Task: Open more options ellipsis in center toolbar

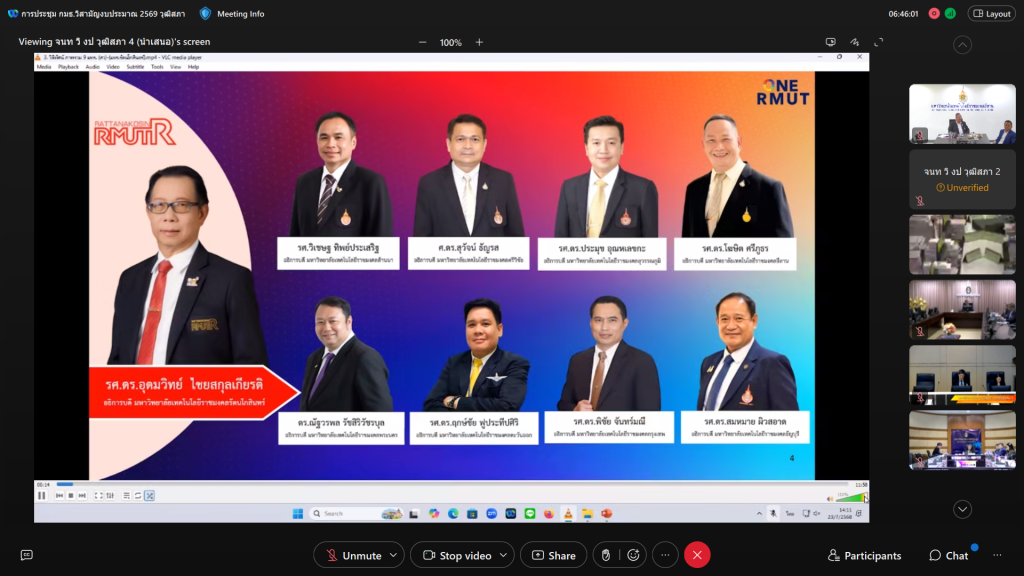Action: [x=665, y=555]
